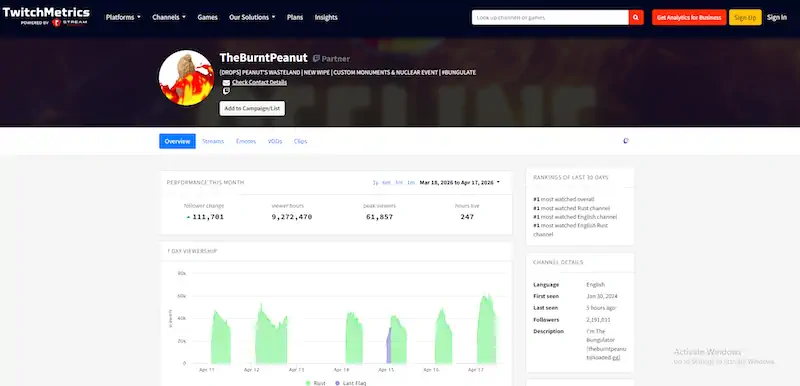Select the 1y time range
800x386 pixels.
tap(376, 183)
